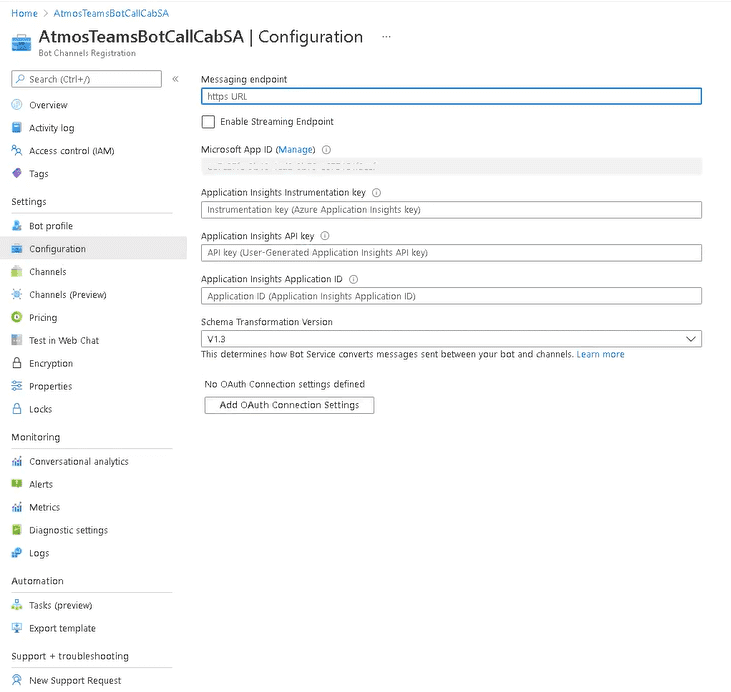Viewport: 731px width, 692px height.
Task: Open Test in Web Chat icon
Action: [x=17, y=341]
